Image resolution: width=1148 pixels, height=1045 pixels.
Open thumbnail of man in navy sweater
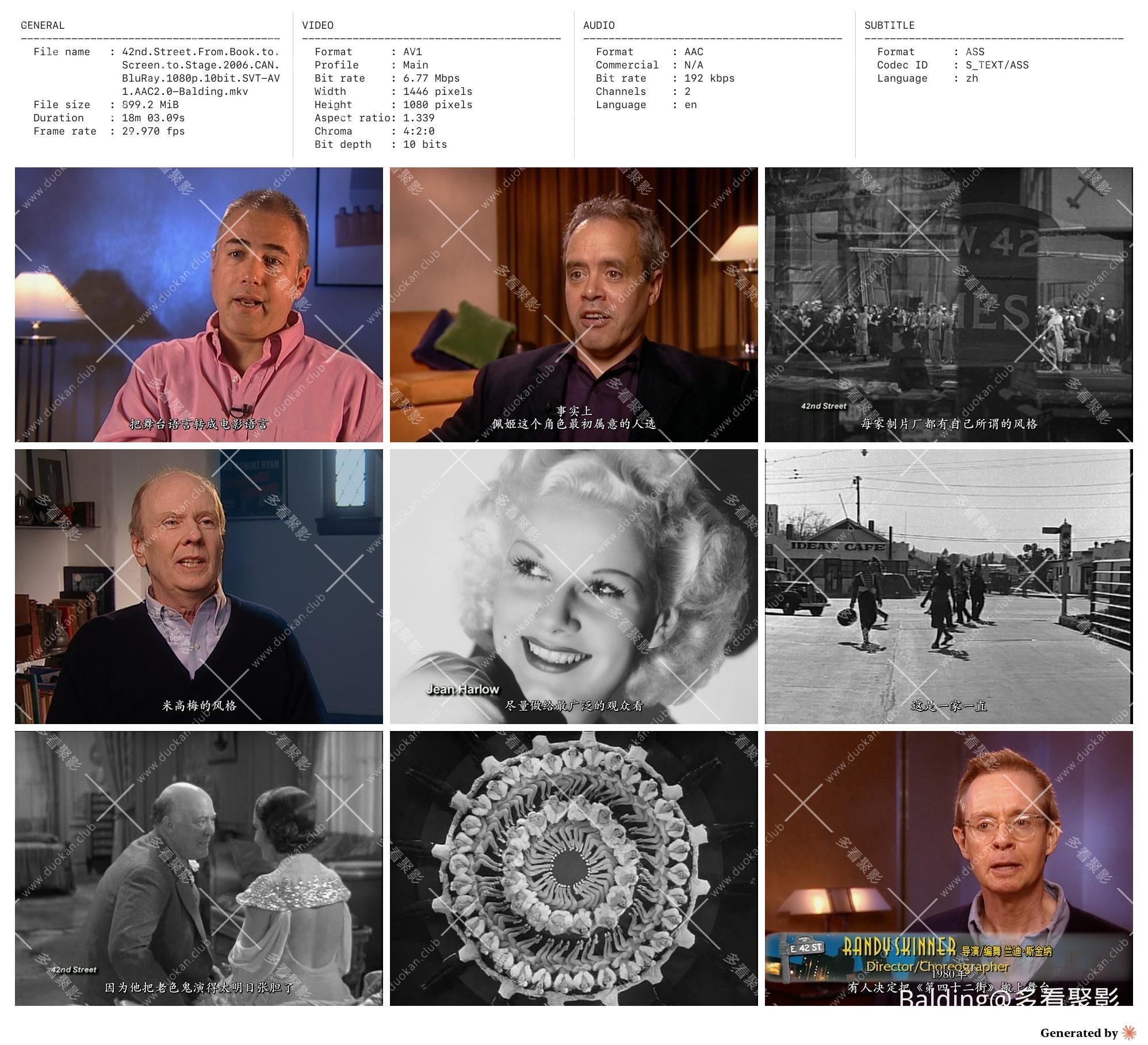point(199,587)
